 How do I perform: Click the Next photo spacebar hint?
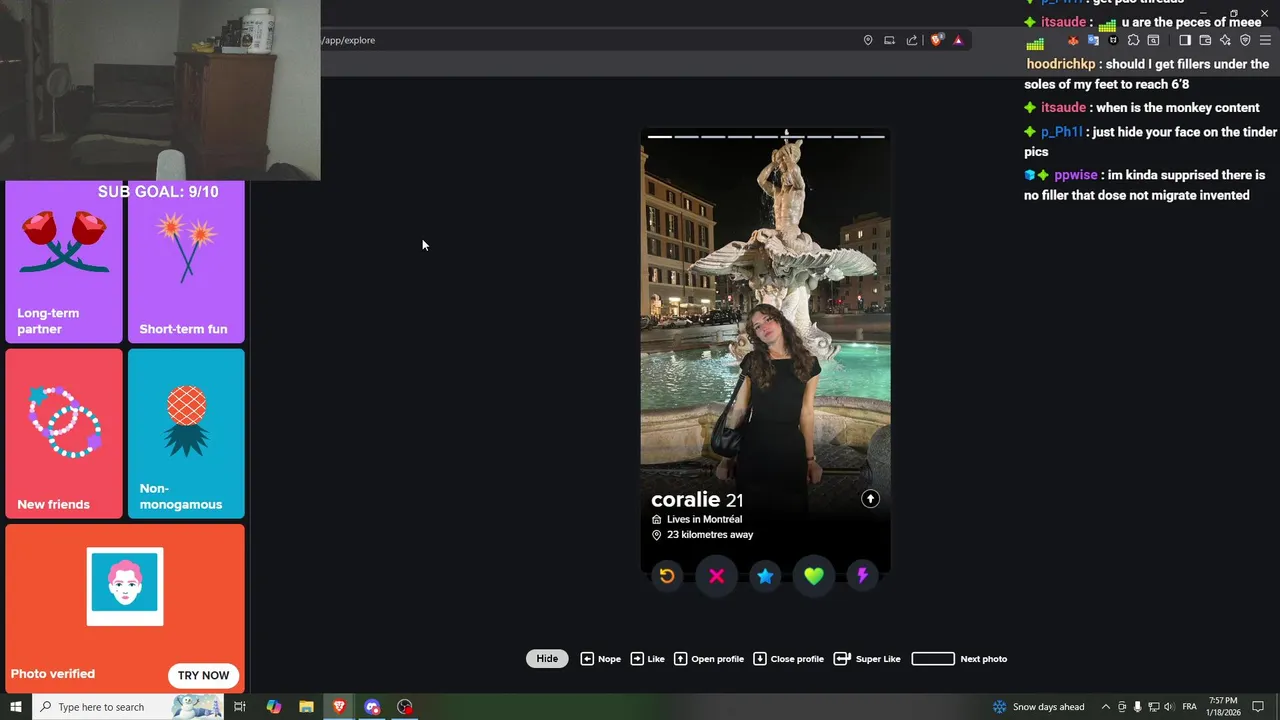[x=959, y=659]
